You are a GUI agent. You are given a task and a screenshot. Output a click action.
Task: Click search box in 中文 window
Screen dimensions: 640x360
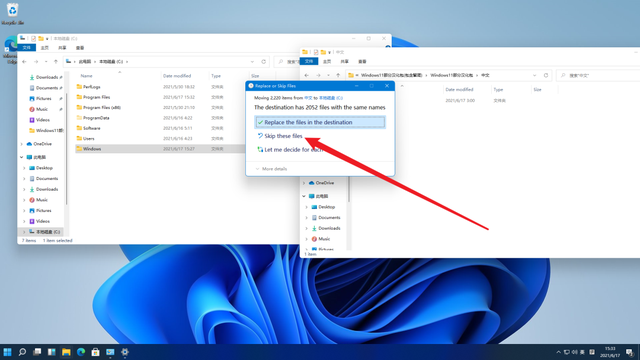click(598, 75)
